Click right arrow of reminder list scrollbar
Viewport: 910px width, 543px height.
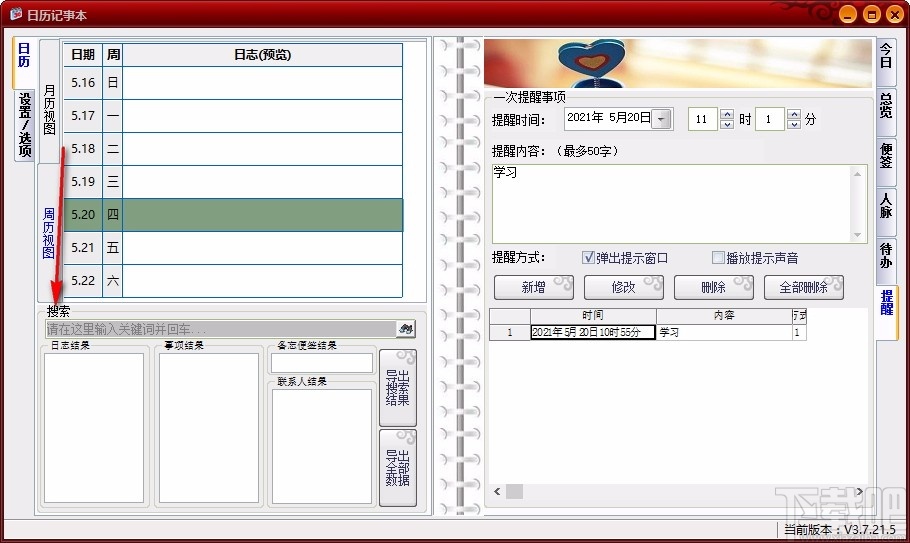pos(860,491)
